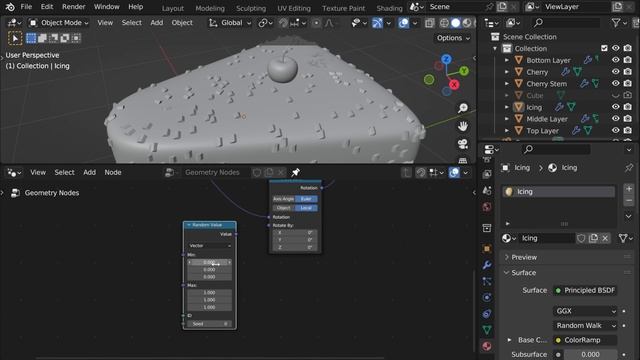Click the Random Value Min X field
640x360 pixels.
click(209, 262)
